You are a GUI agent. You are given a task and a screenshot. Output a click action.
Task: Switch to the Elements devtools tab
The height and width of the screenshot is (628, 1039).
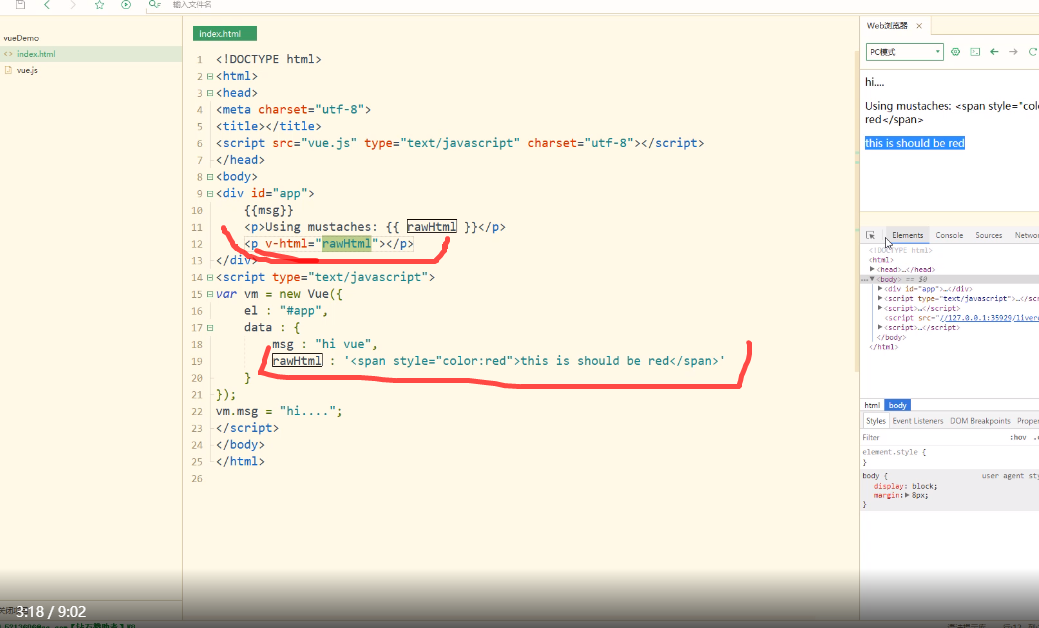pyautogui.click(x=907, y=235)
